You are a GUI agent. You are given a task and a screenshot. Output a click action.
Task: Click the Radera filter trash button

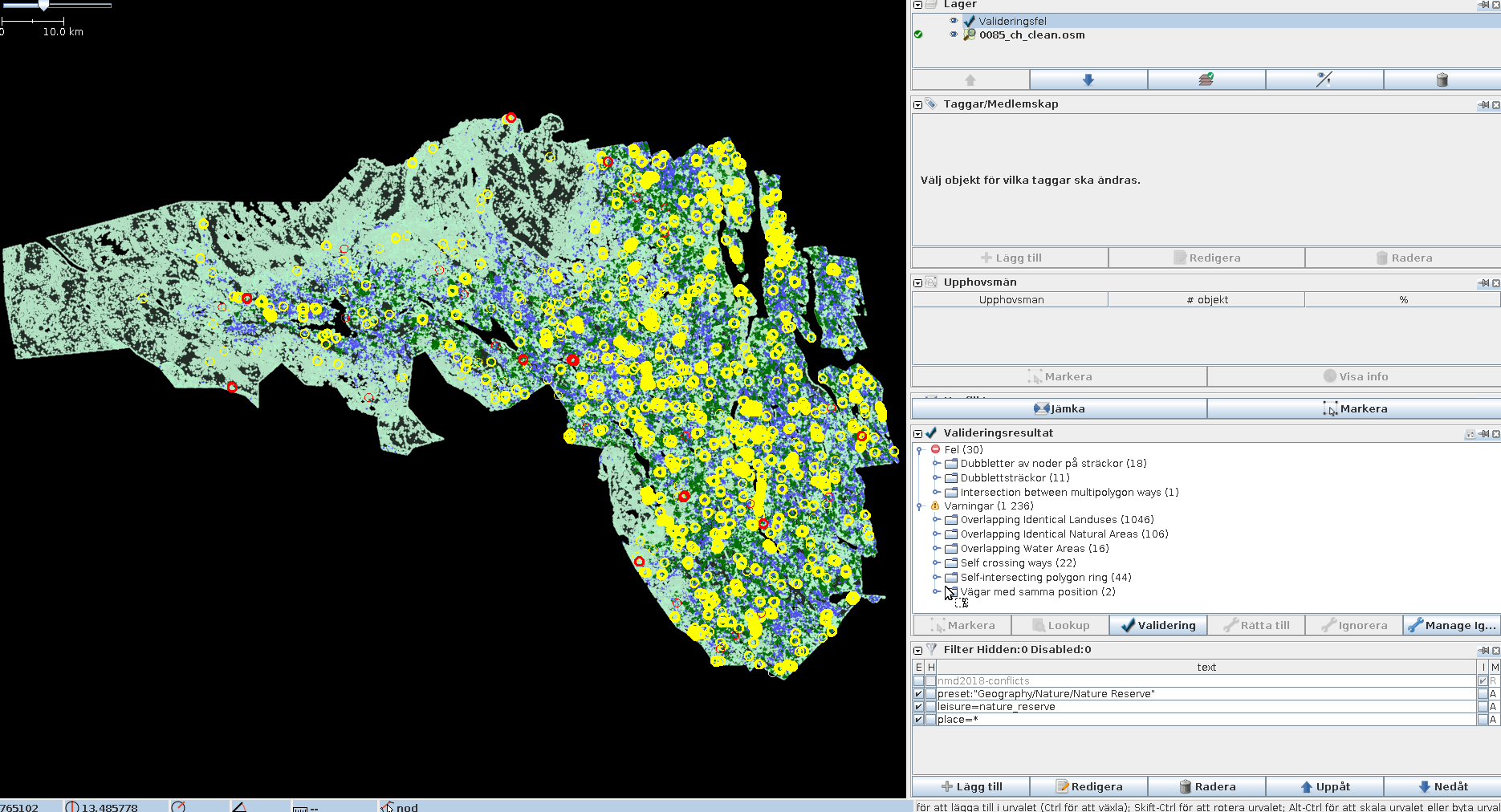pyautogui.click(x=1206, y=786)
